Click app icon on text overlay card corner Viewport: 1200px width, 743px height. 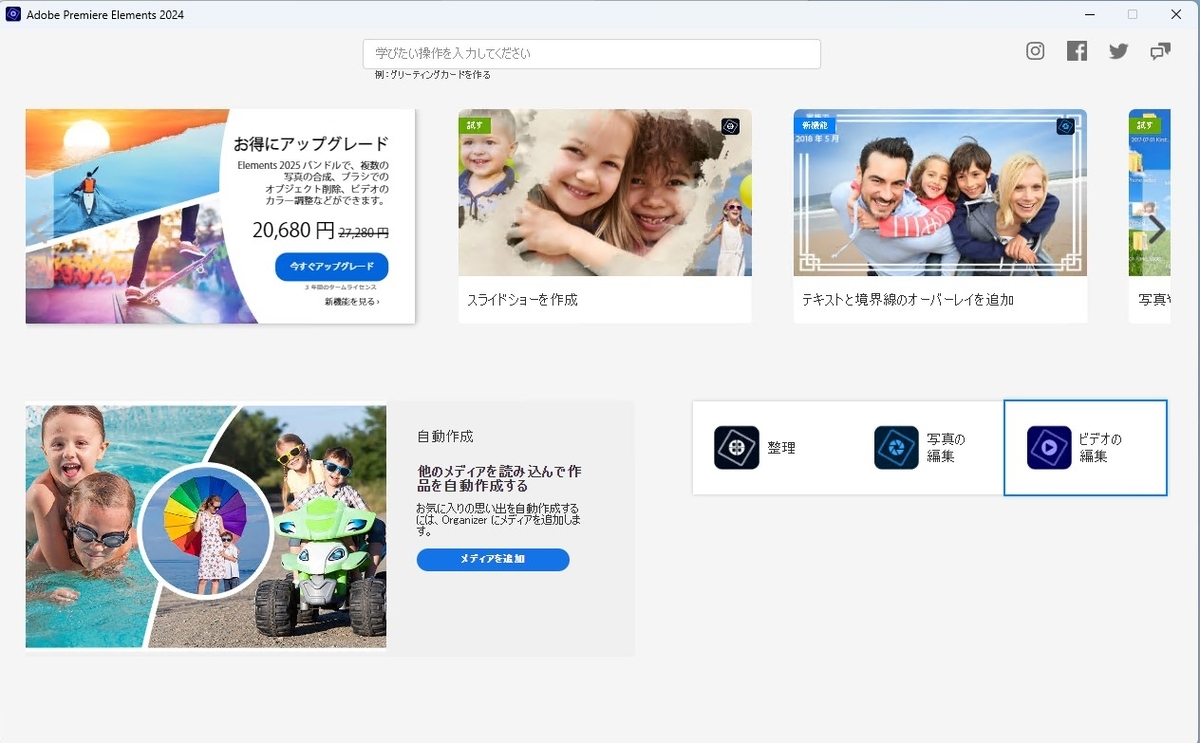click(x=1066, y=126)
